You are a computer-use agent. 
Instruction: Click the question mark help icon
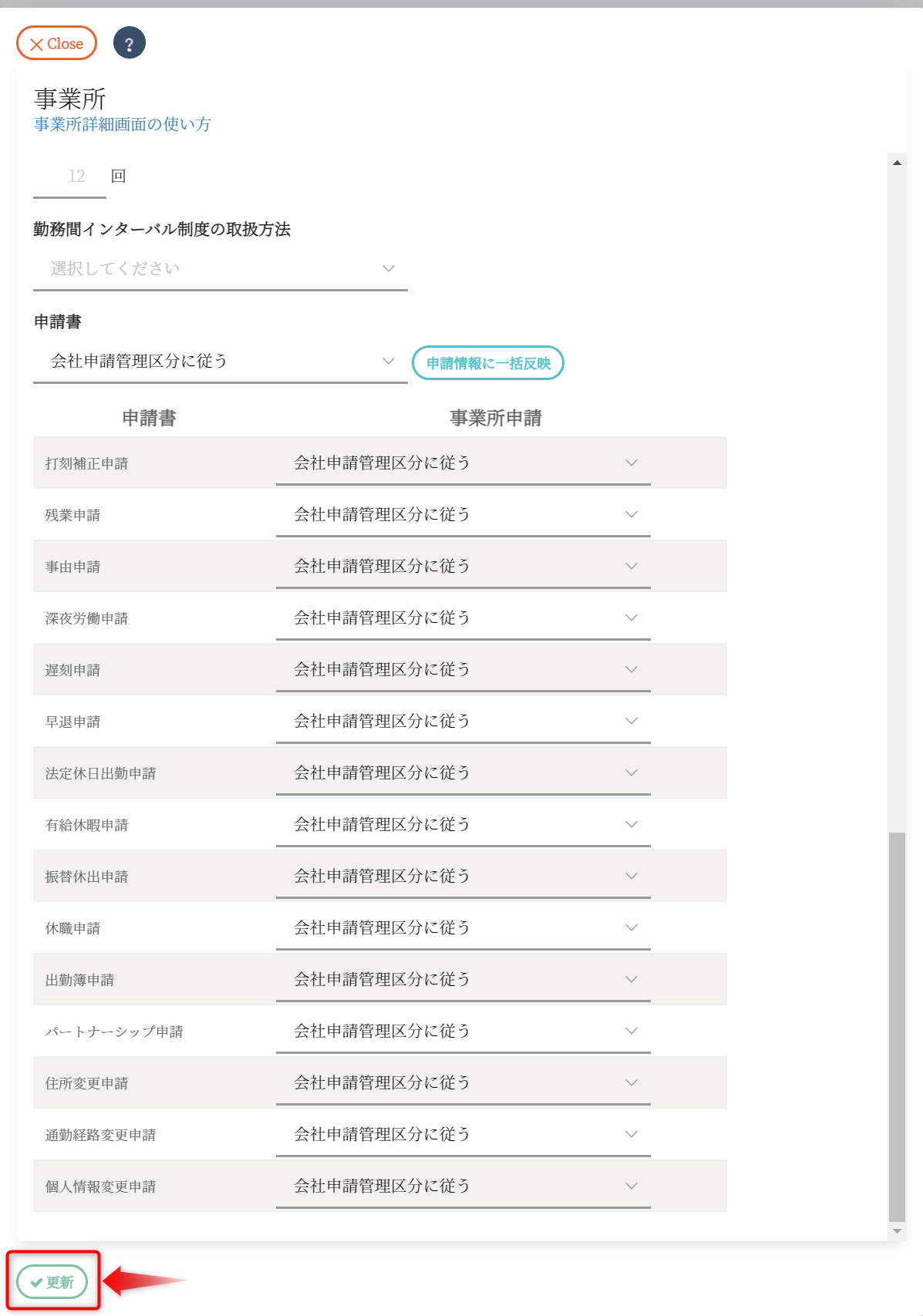[x=129, y=43]
